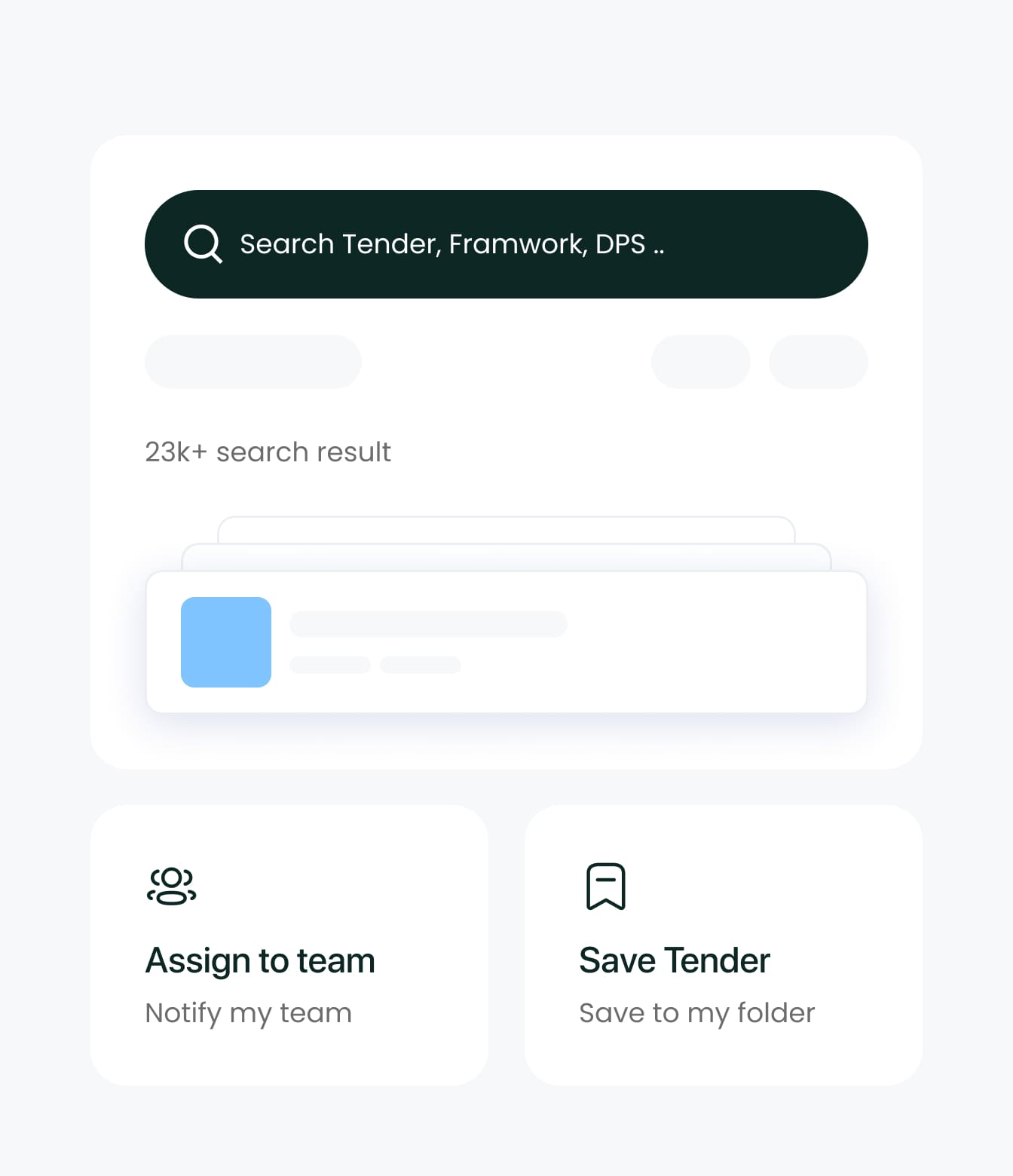
Task: Click the result card title placeholder bar
Action: [428, 624]
